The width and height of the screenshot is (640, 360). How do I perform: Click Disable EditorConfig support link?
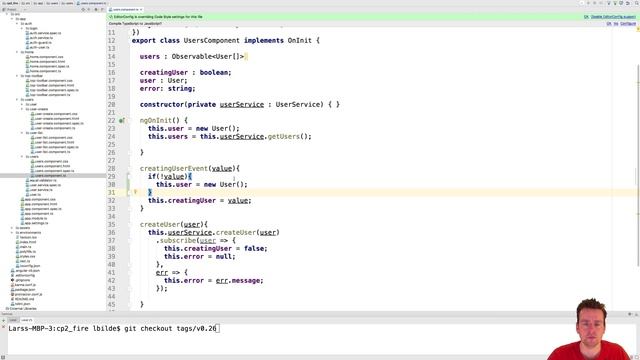(x=613, y=17)
